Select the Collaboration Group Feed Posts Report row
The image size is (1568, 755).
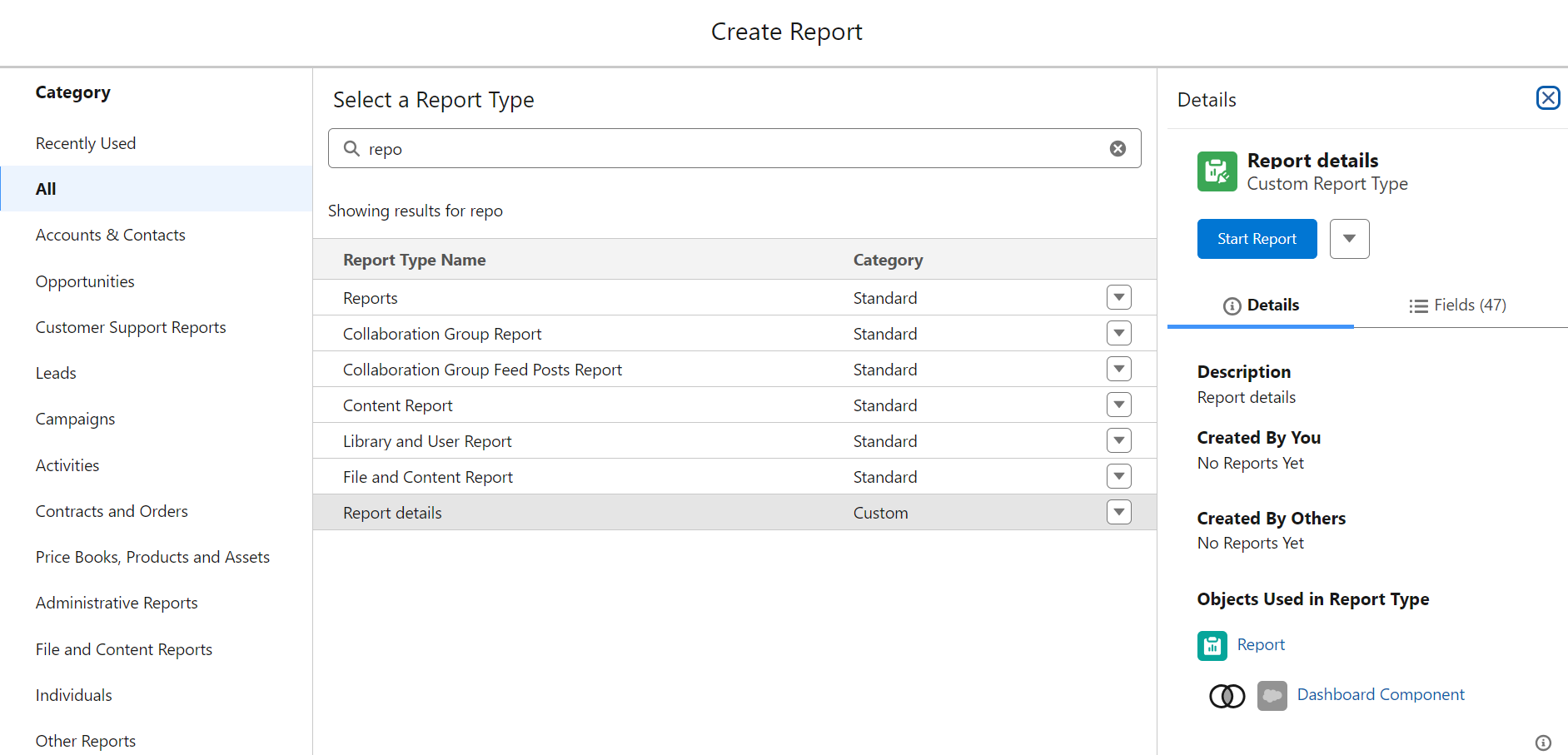point(734,369)
